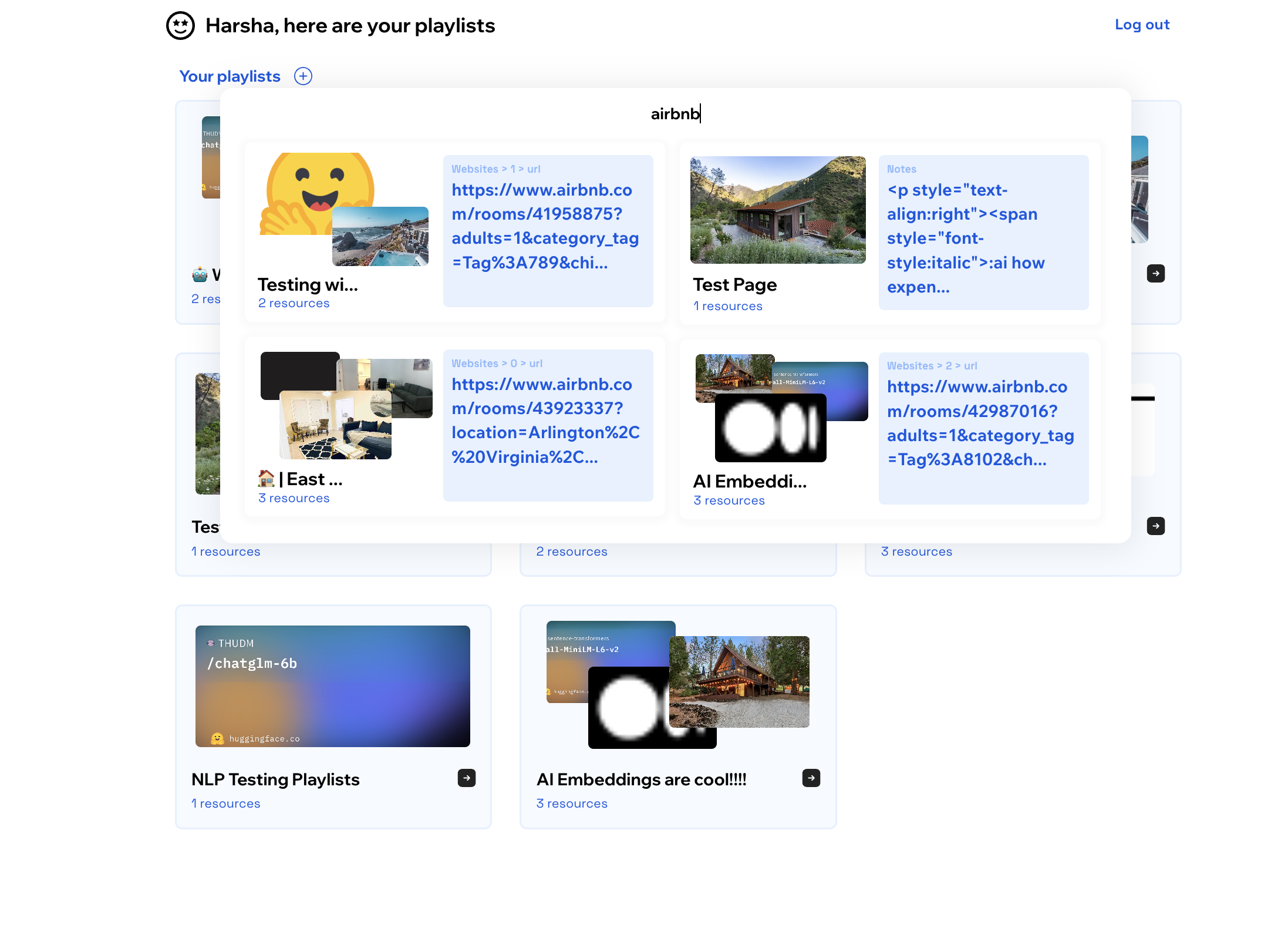The image size is (1288, 948).
Task: Click arrow icon on top-right playlist card
Action: [1155, 274]
